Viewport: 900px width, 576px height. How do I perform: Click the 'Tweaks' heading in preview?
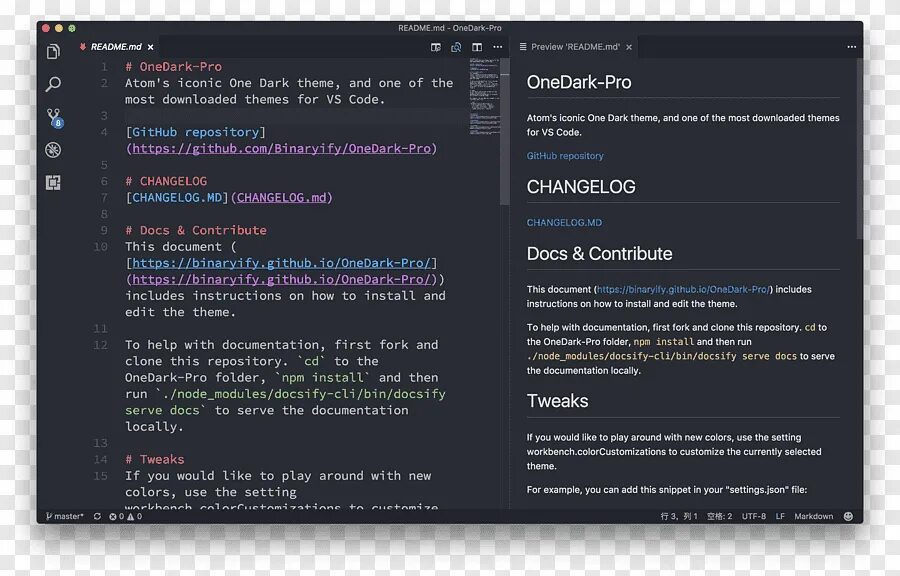(x=557, y=400)
